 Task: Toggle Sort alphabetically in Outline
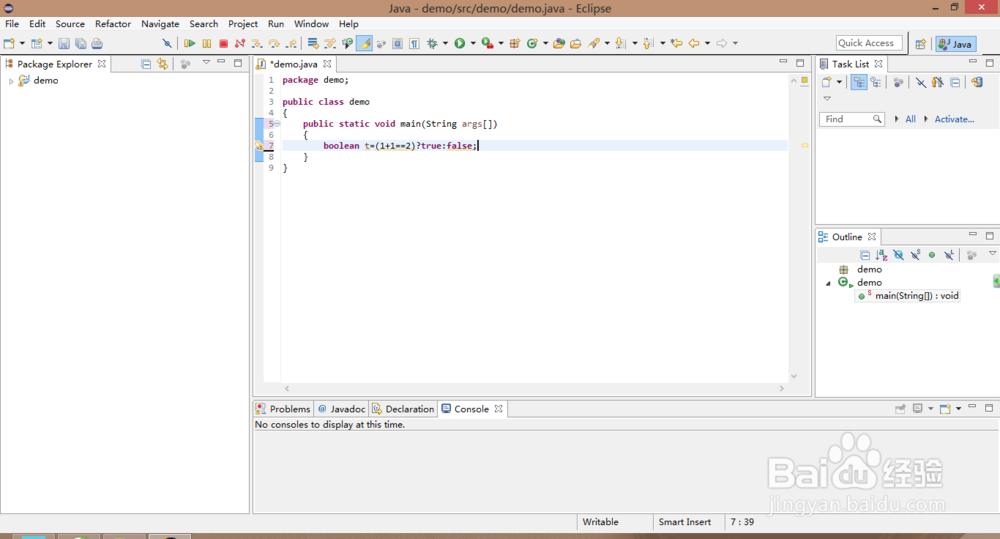coord(881,255)
